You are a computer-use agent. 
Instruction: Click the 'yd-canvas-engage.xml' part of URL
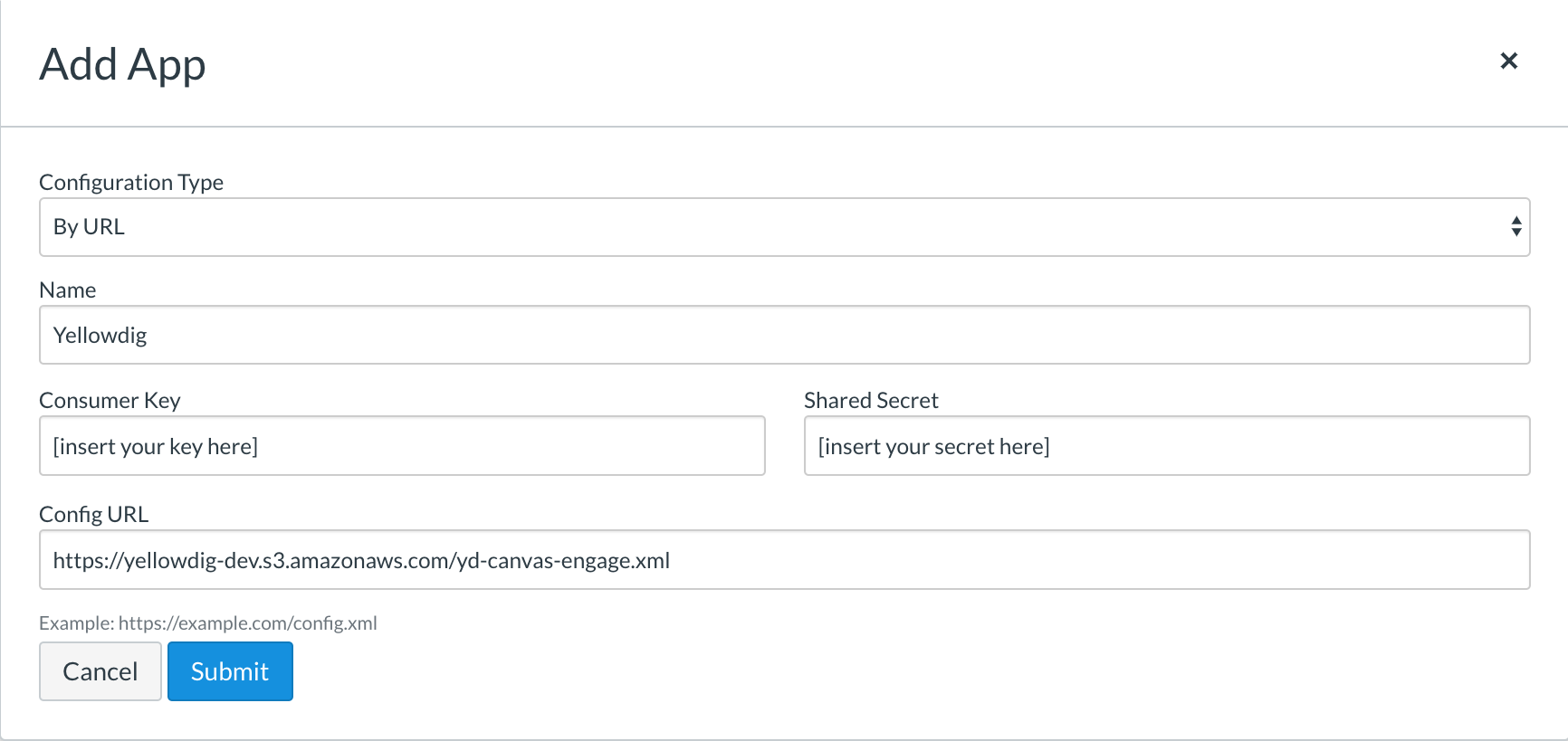pyautogui.click(x=563, y=561)
